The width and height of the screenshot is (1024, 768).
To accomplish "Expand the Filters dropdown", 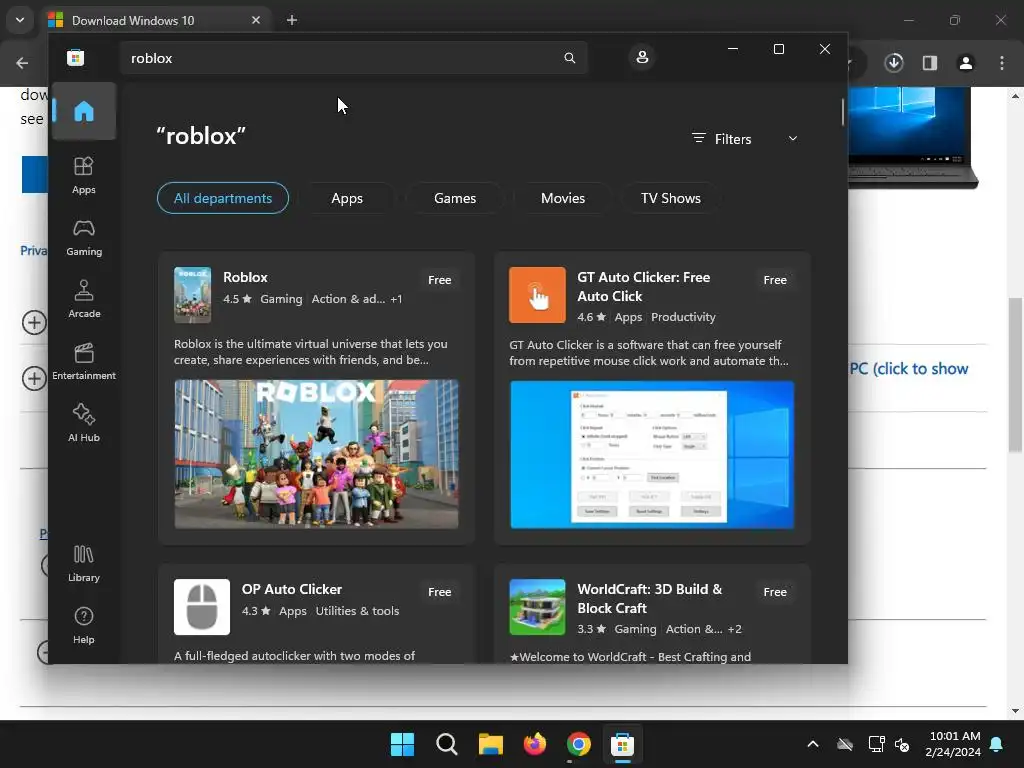I will pyautogui.click(x=744, y=139).
